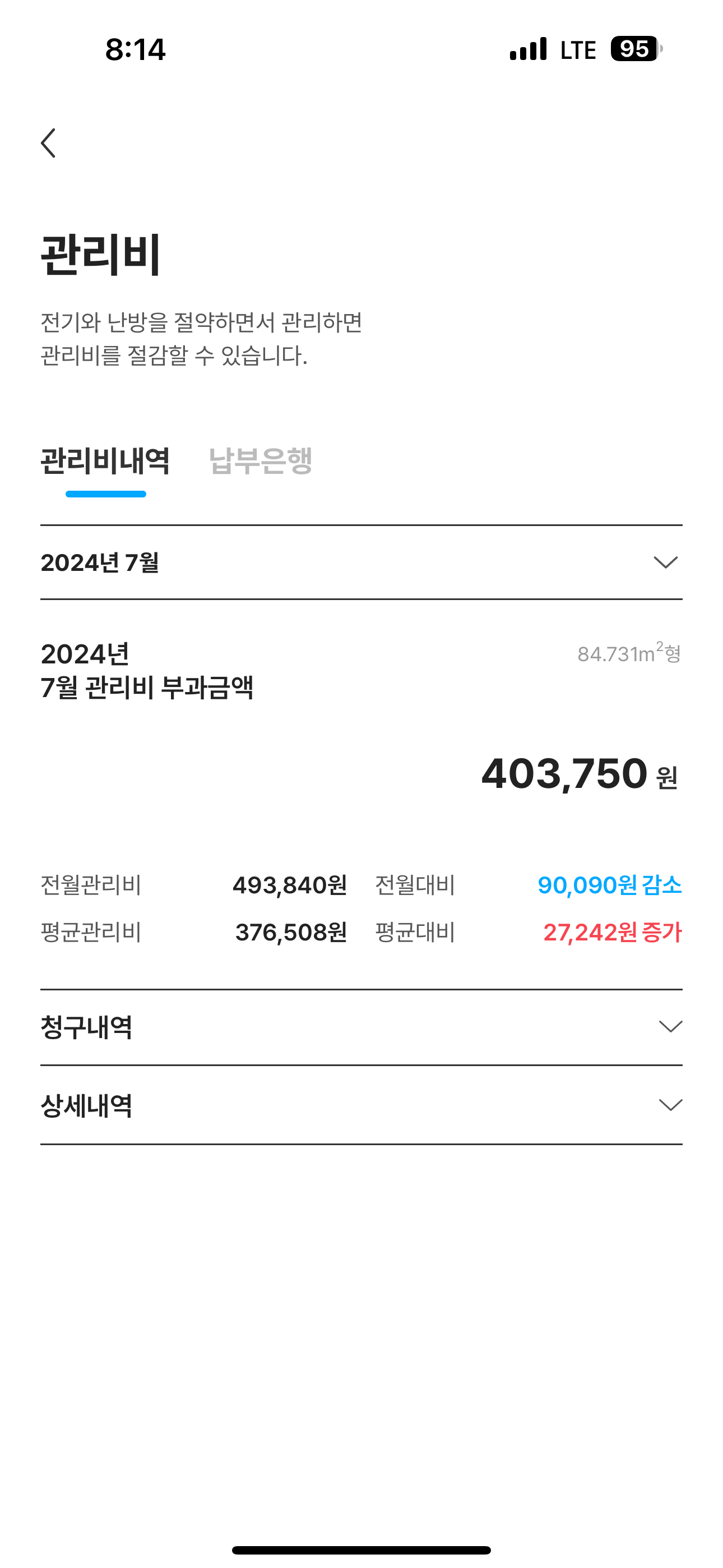Viewport: 723px width, 1568px height.
Task: Tap the back arrow icon
Action: (x=49, y=143)
